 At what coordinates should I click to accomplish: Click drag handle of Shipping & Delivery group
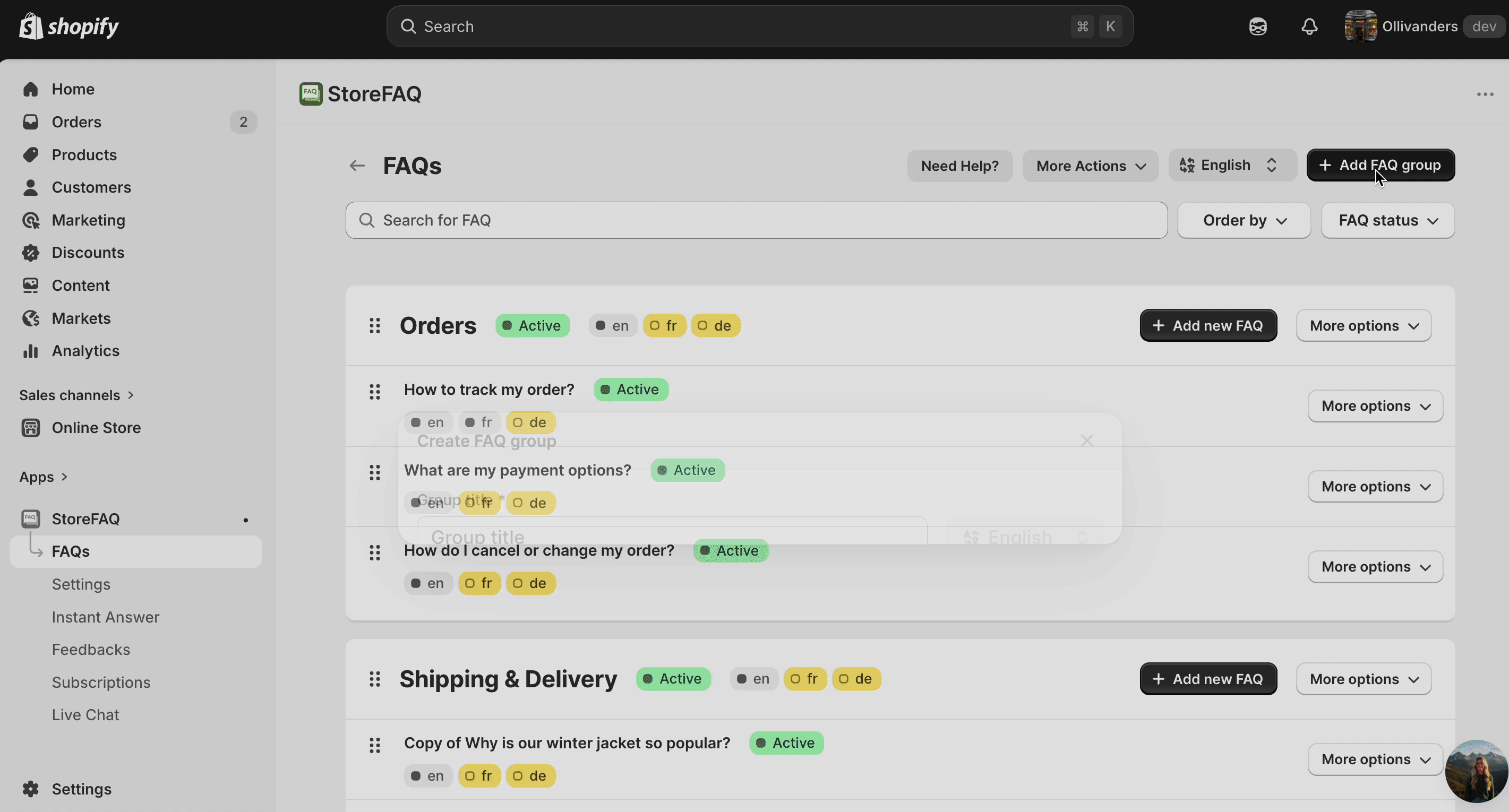(375, 679)
